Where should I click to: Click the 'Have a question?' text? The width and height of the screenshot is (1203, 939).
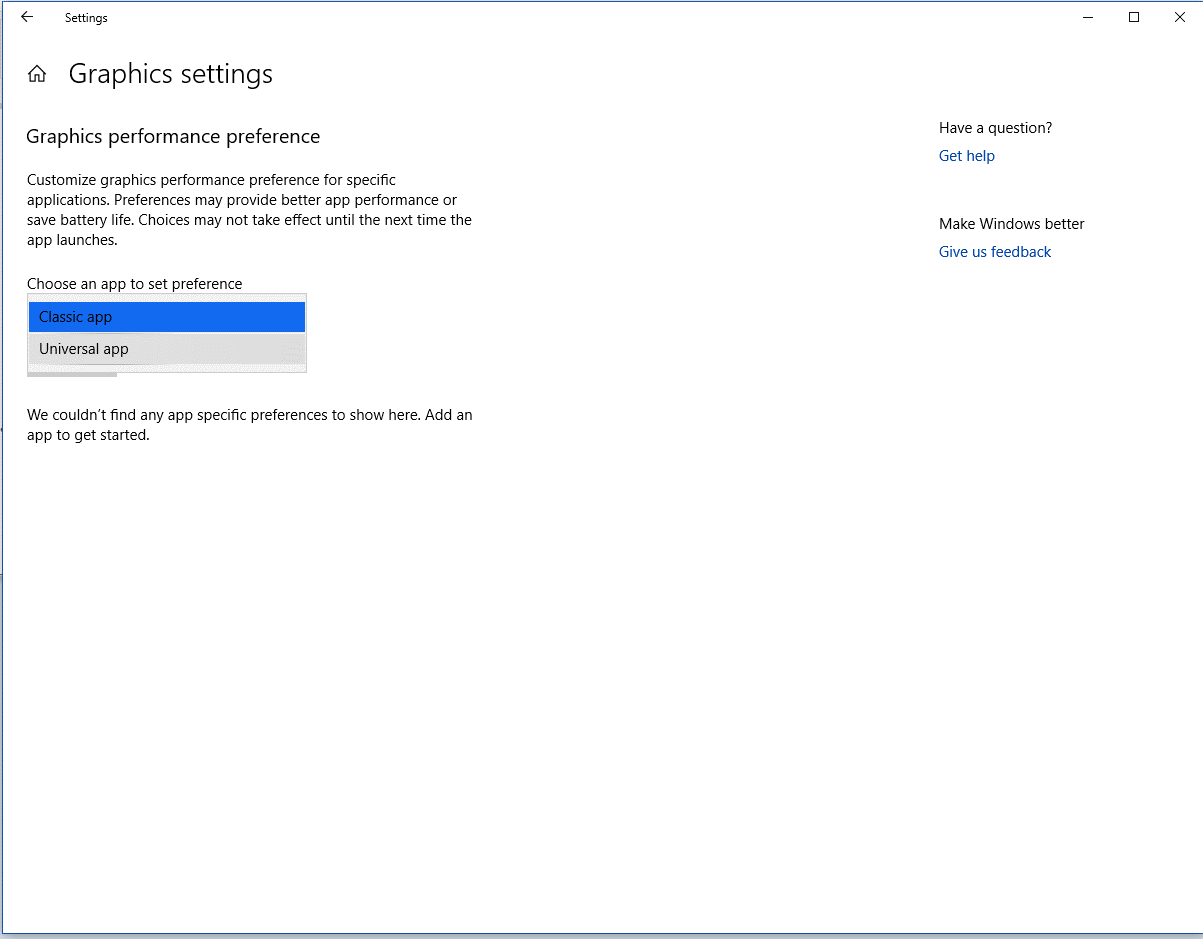coord(995,128)
